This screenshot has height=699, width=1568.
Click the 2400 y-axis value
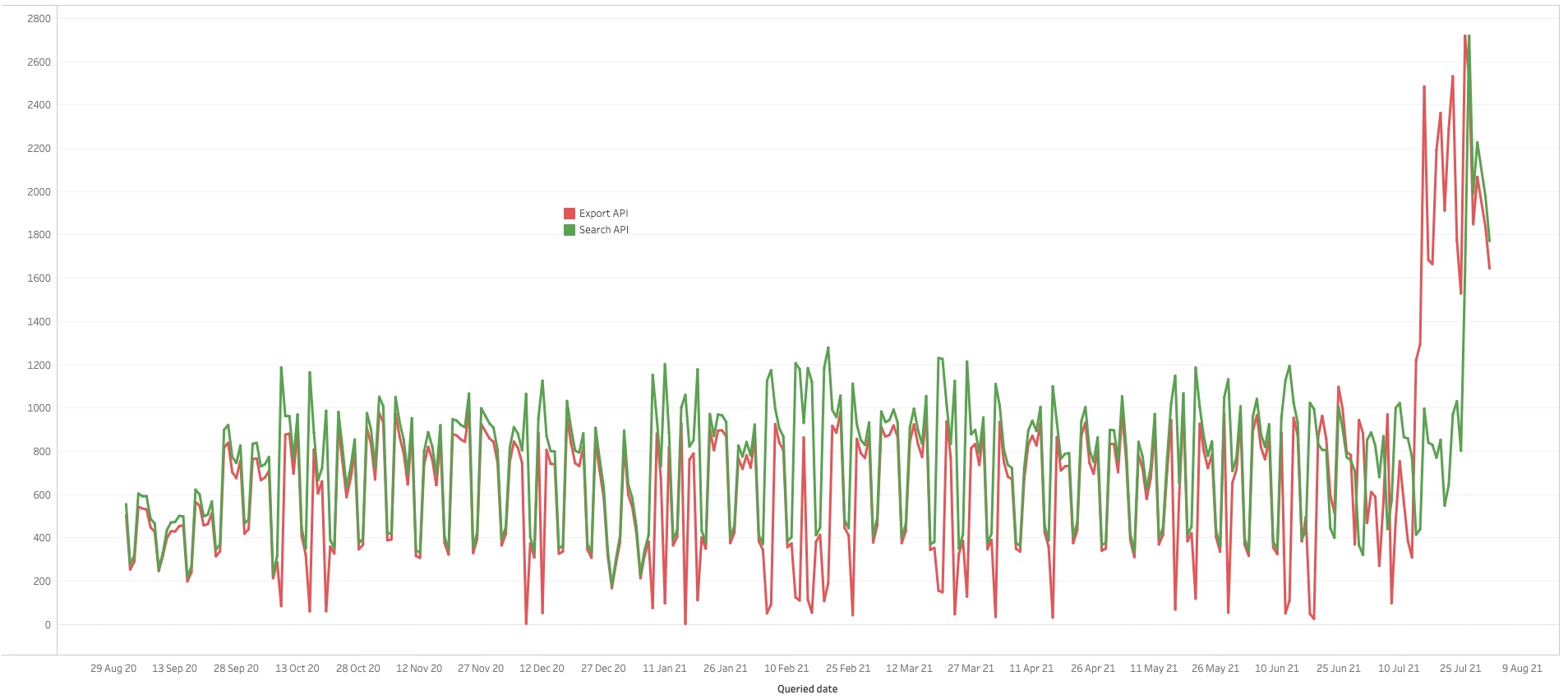click(x=39, y=105)
